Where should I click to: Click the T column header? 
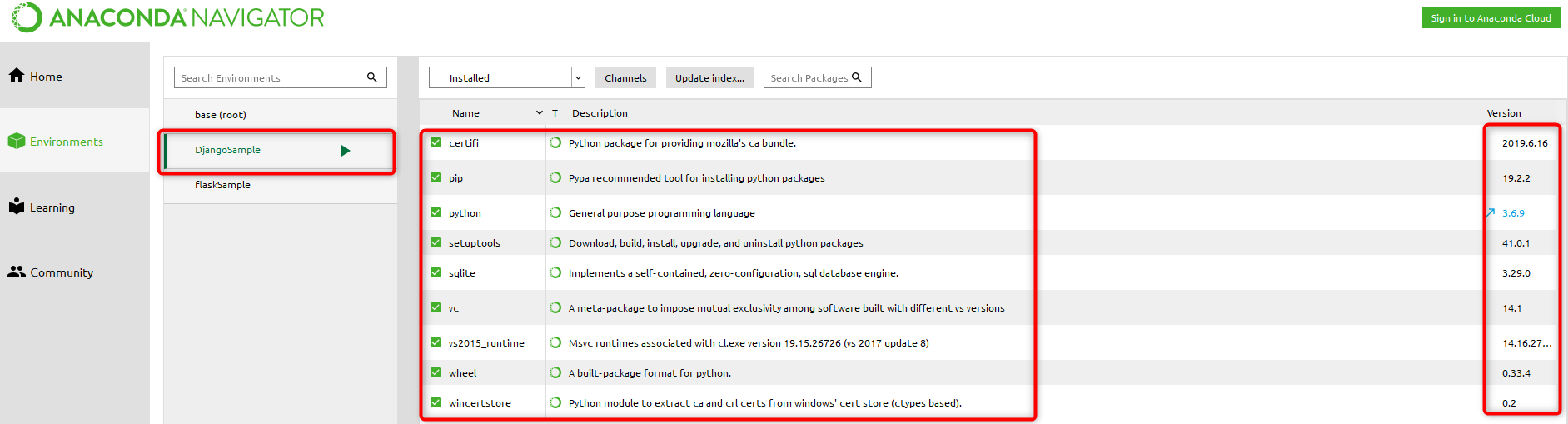555,113
